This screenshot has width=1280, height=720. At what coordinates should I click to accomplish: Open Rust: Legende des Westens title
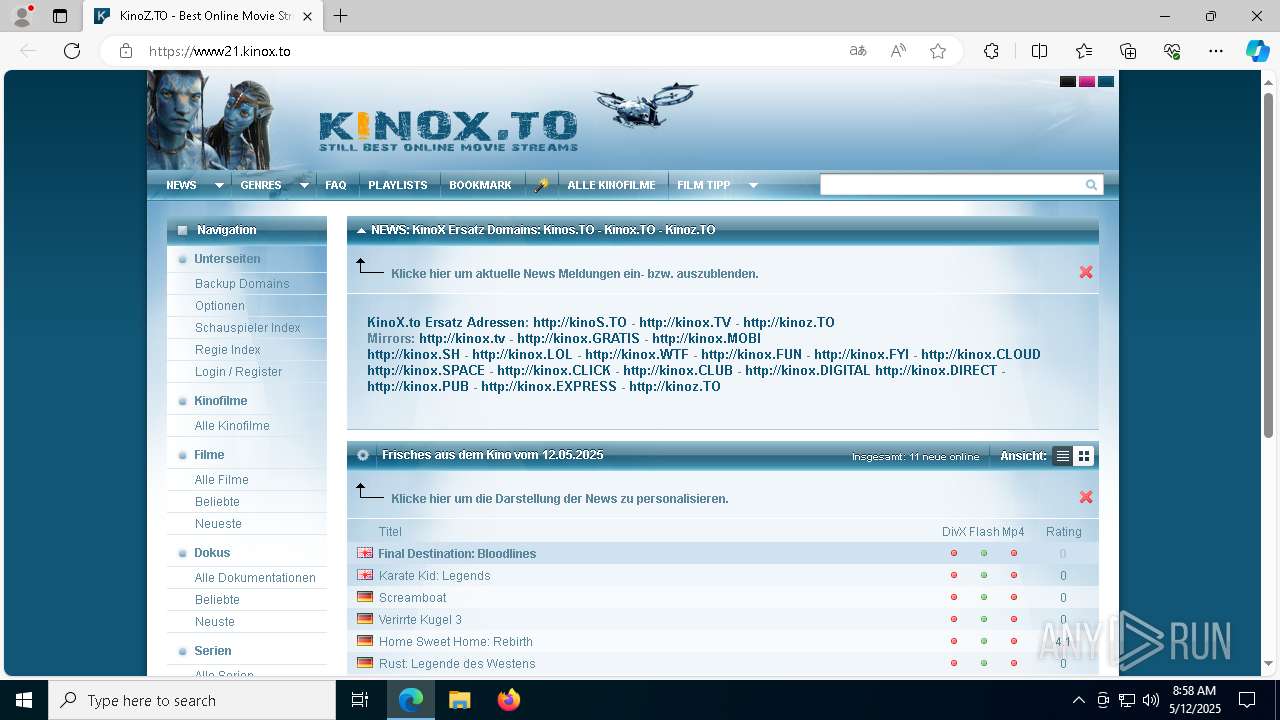[457, 664]
